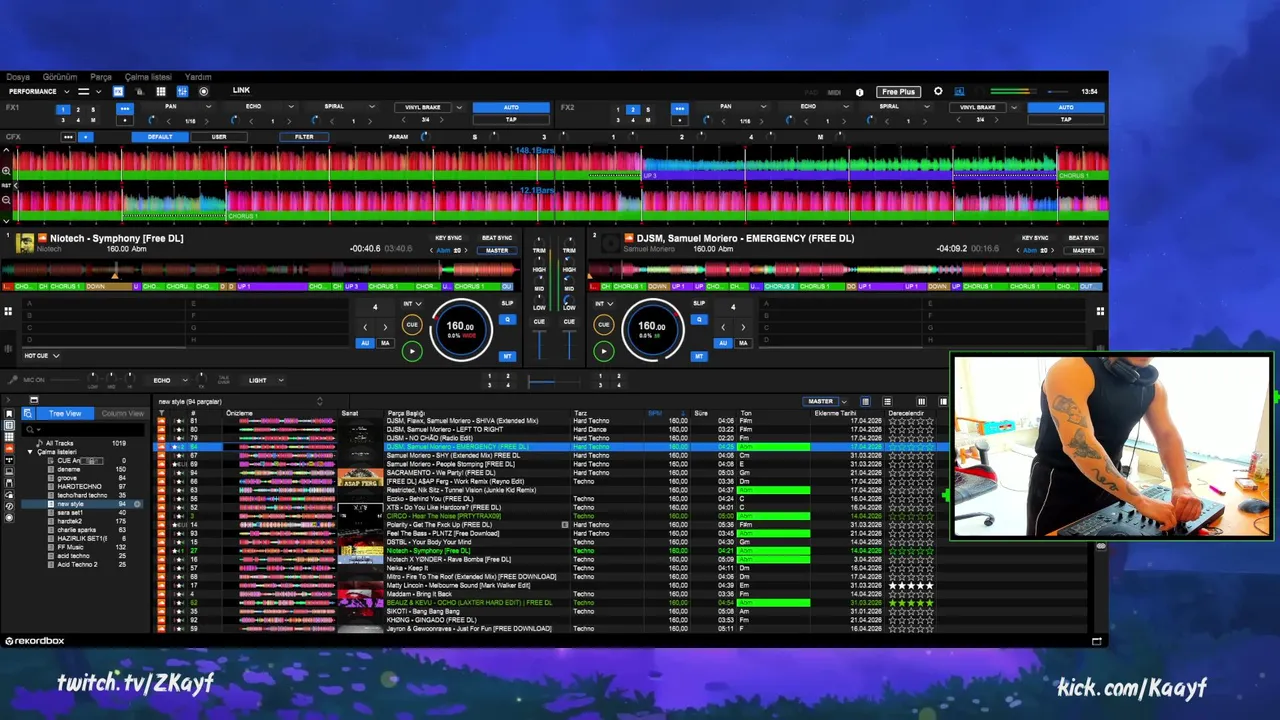Viewport: 1280px width, 720px height.
Task: Sort tracks by BPM column header
Action: coord(655,413)
